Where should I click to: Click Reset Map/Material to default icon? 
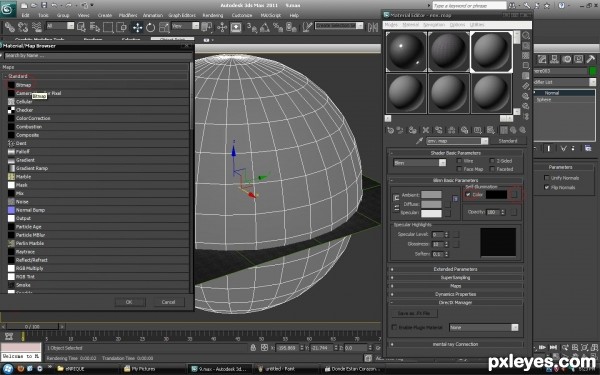[x=426, y=130]
